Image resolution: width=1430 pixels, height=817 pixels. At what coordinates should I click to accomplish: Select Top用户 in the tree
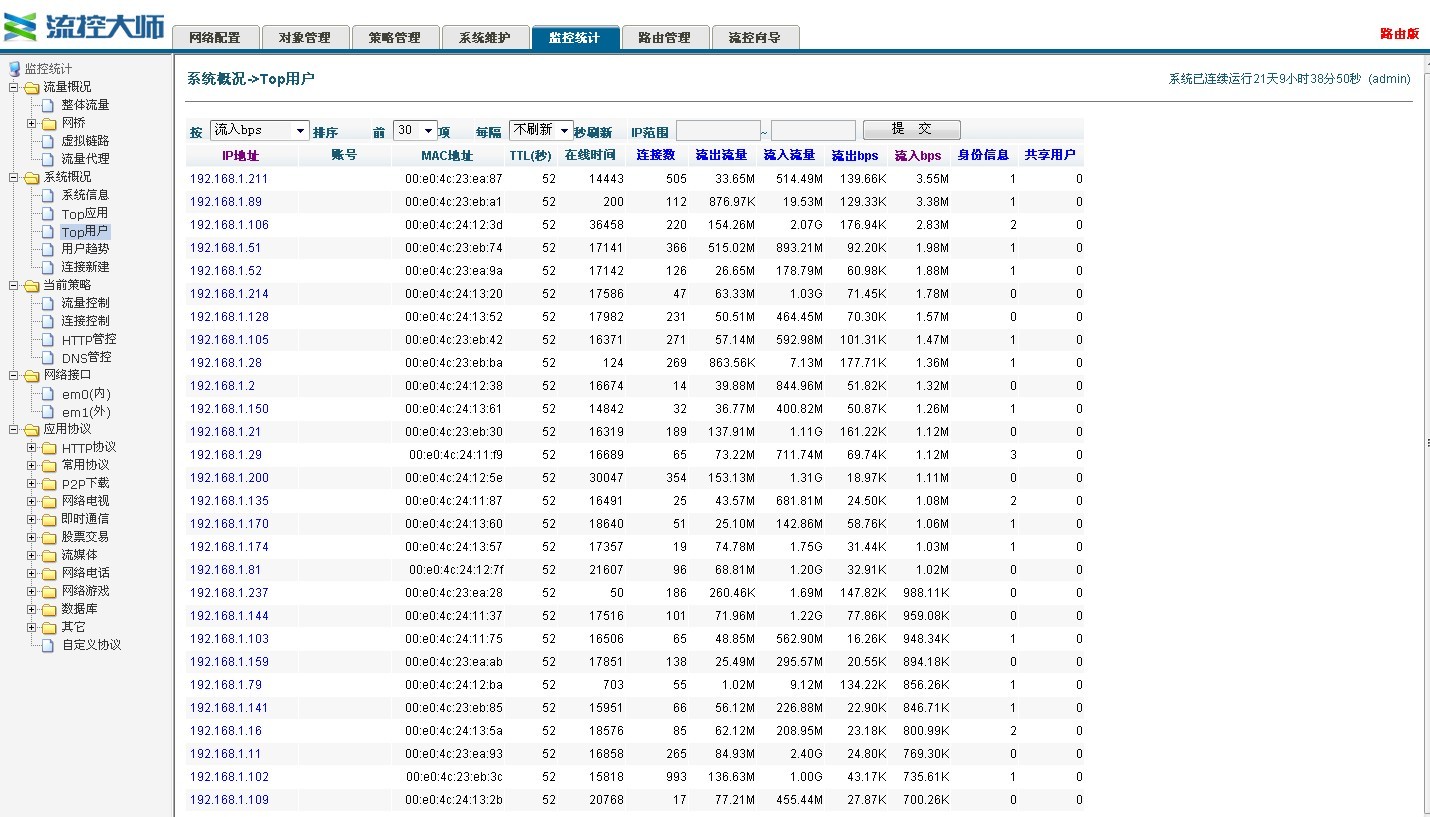pos(85,231)
